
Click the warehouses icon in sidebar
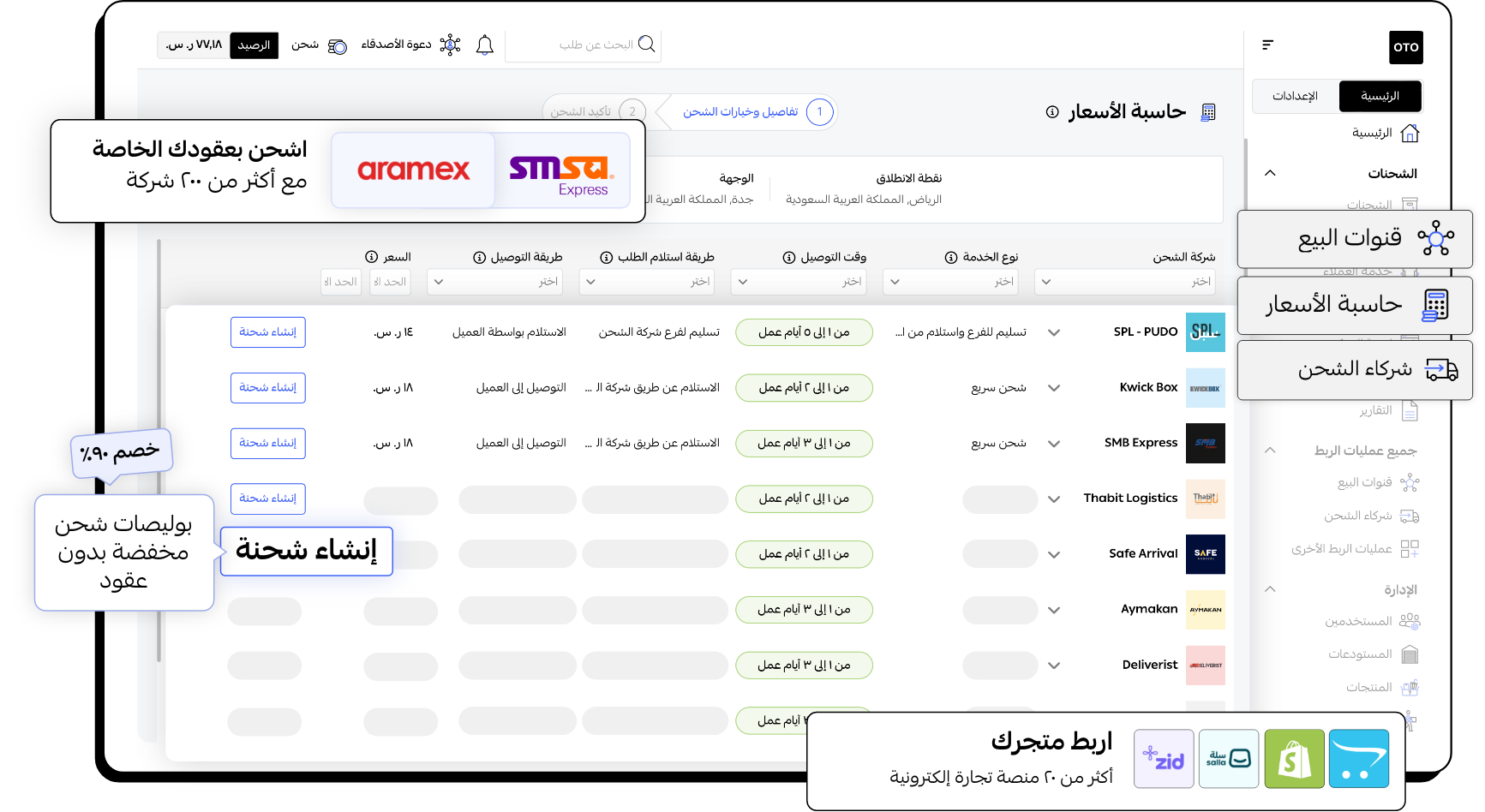[x=1410, y=654]
